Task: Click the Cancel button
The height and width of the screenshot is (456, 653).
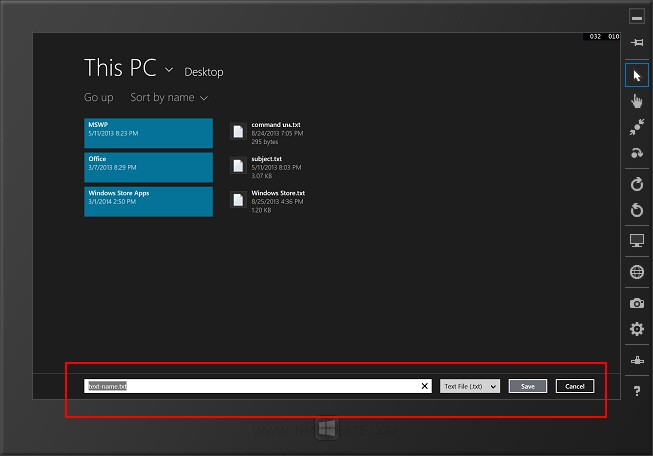Action: [575, 386]
